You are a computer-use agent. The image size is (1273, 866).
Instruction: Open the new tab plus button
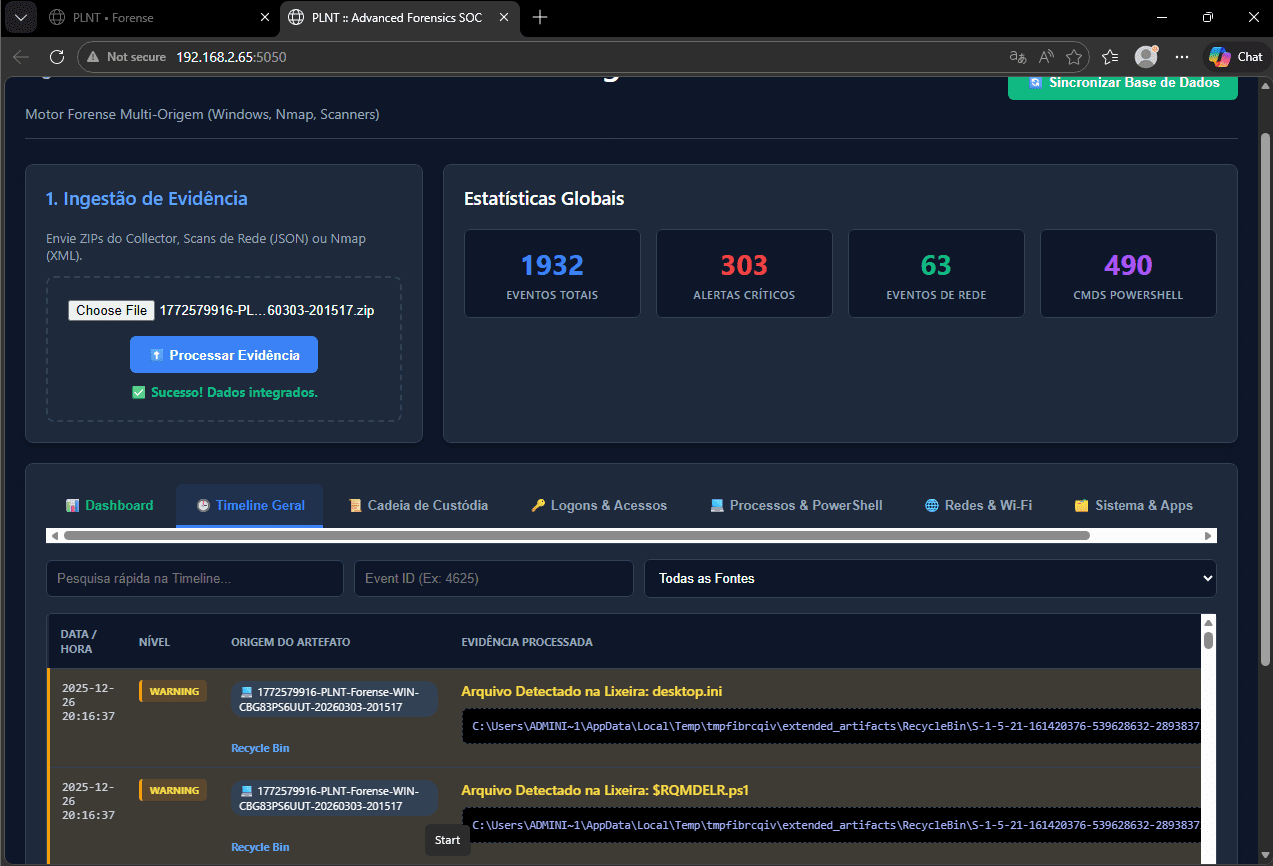pyautogui.click(x=540, y=17)
